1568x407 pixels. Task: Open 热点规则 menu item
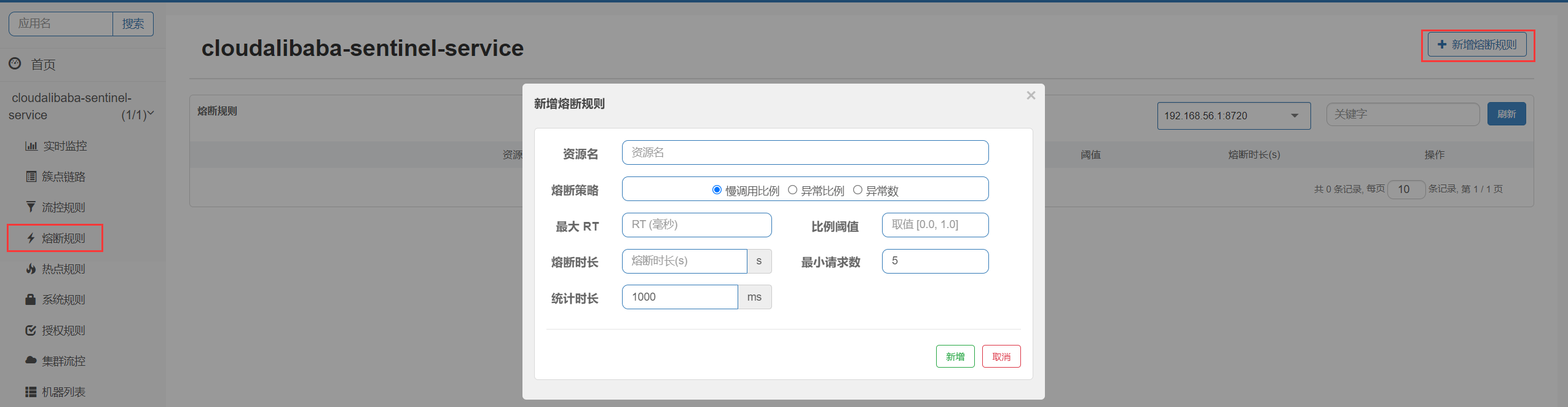(63, 269)
